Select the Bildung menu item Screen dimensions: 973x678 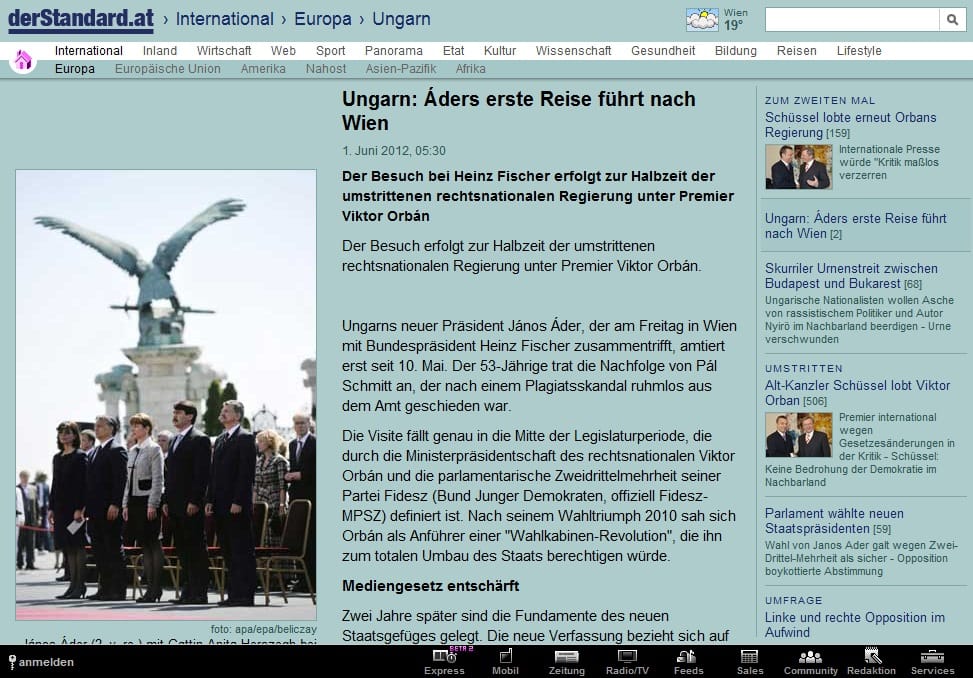[x=736, y=51]
